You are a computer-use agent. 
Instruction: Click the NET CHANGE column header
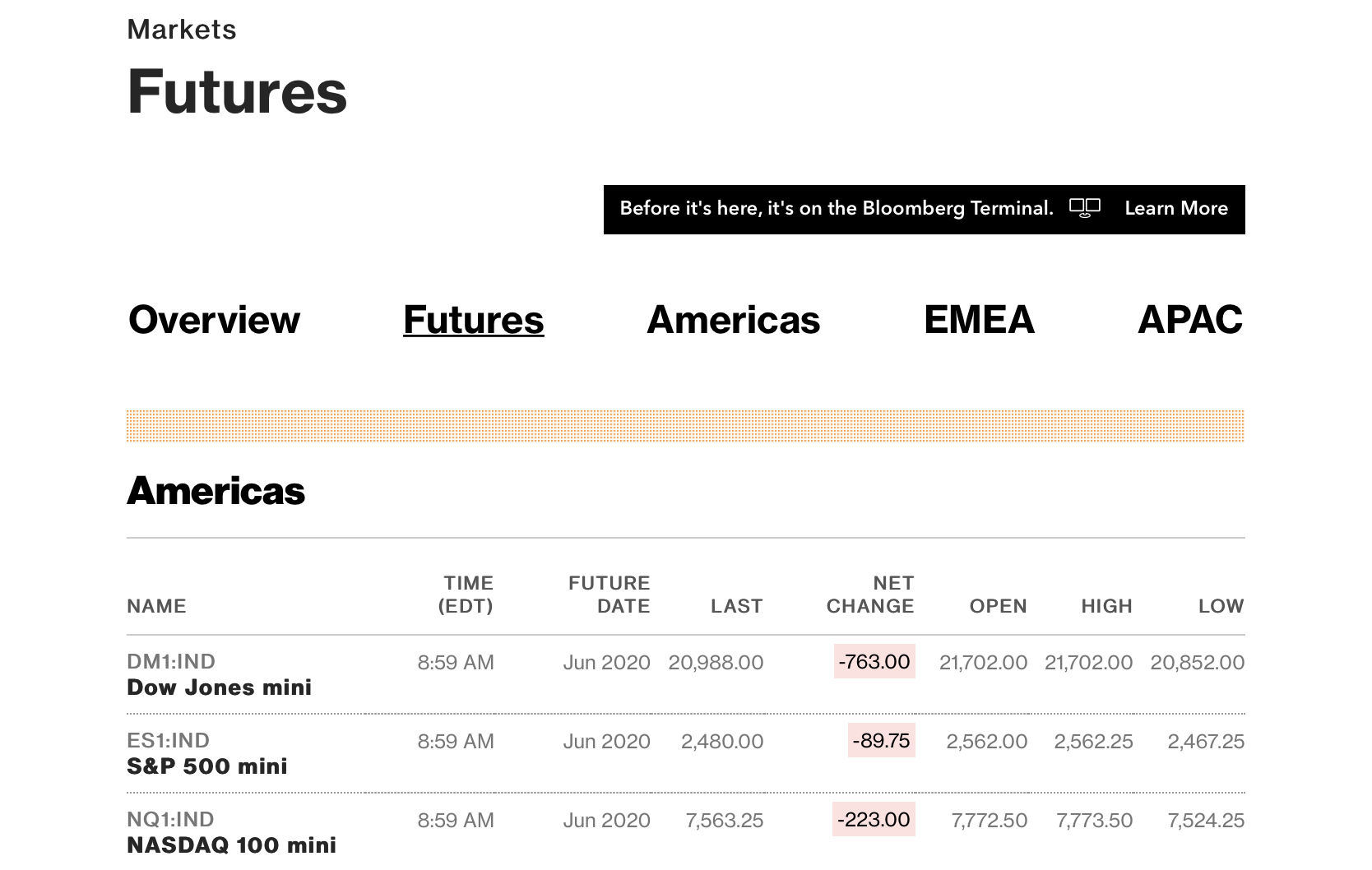tap(870, 595)
